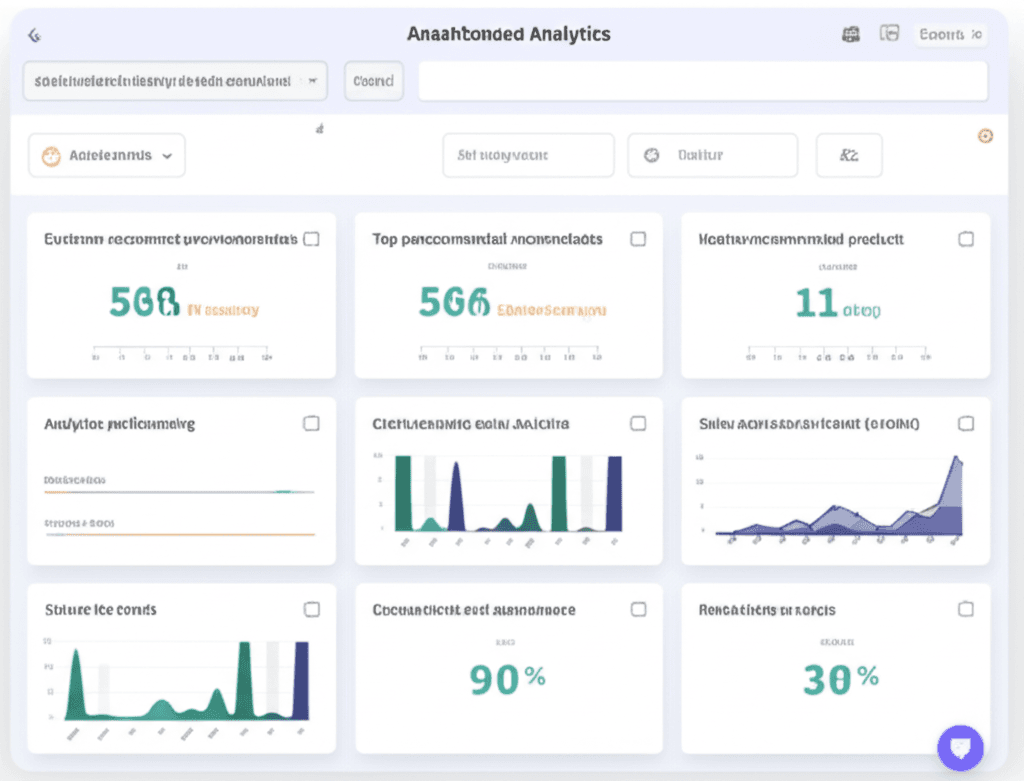Viewport: 1024px width, 781px height.
Task: Click the upper progress line in analytics card
Action: coord(179,492)
